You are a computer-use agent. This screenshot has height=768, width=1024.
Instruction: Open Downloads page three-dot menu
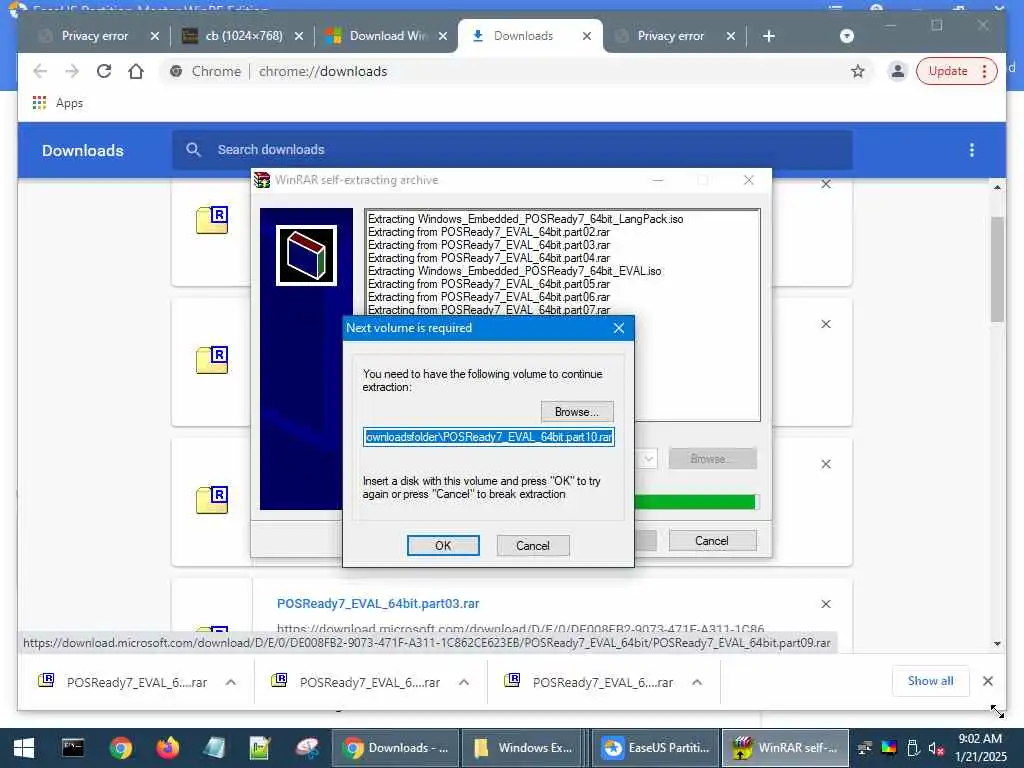click(x=972, y=150)
